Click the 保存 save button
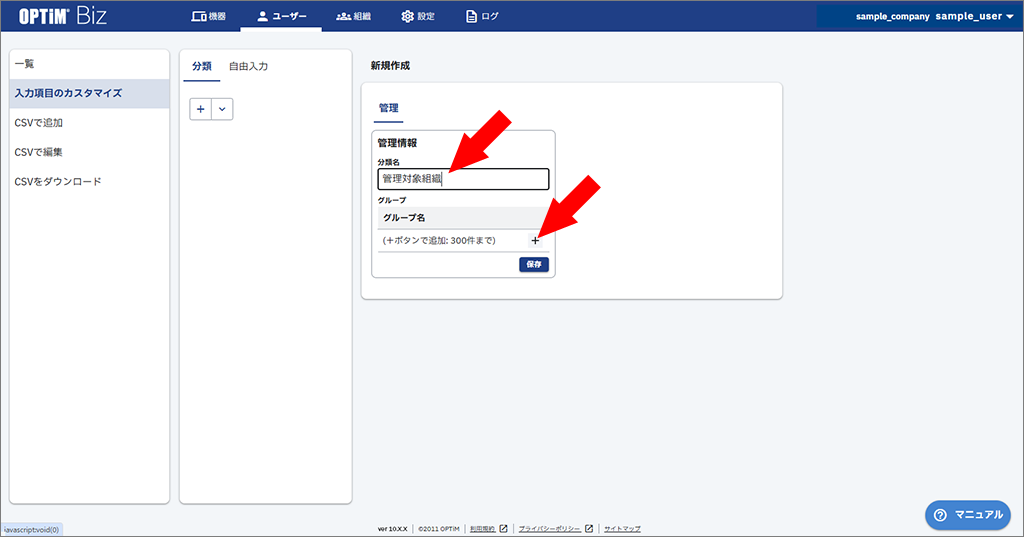This screenshot has width=1024, height=537. 534,265
